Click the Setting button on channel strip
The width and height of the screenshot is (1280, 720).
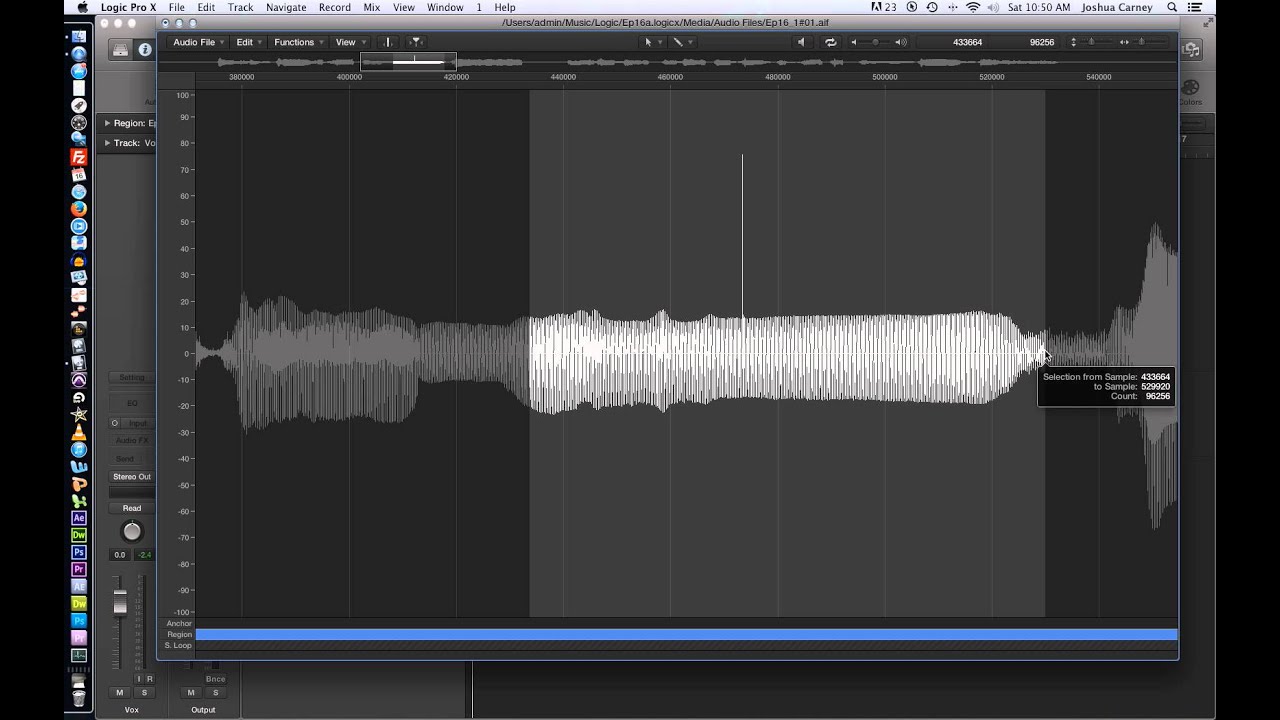(x=132, y=378)
